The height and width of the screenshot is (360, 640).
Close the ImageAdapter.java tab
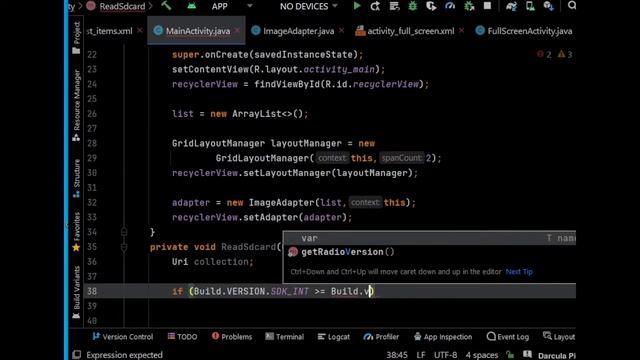click(341, 31)
